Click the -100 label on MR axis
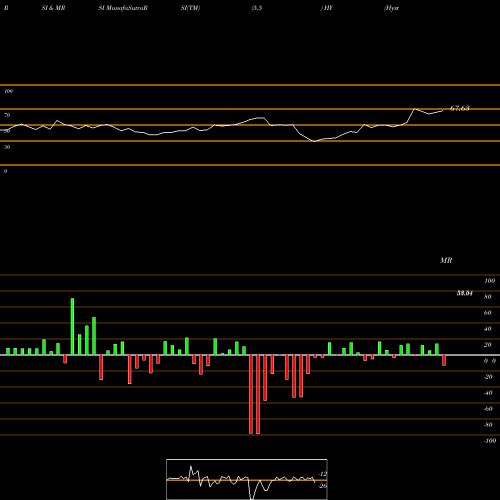This screenshot has height=500, width=500. coord(489,441)
